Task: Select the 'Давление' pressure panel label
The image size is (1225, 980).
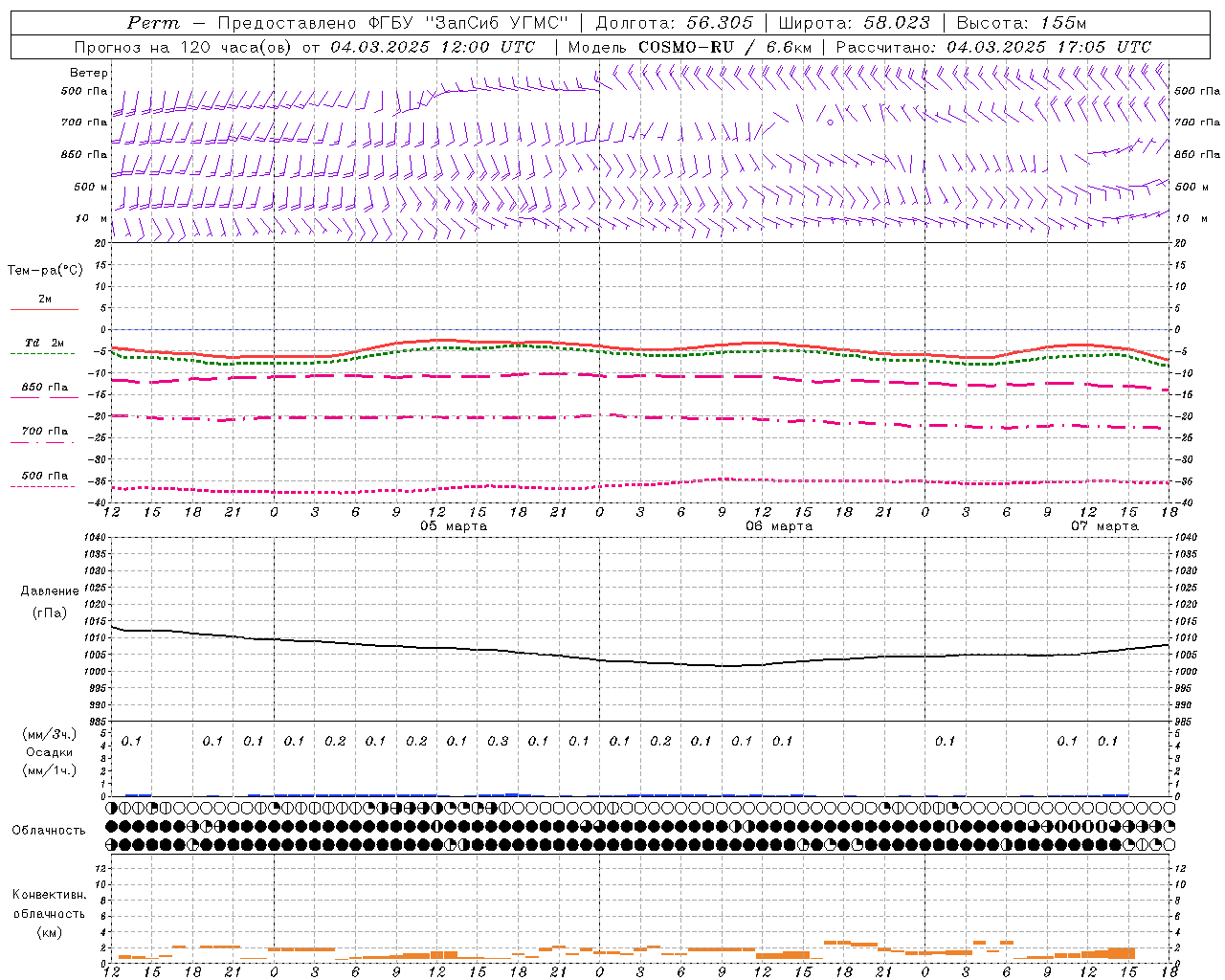Action: click(x=50, y=591)
